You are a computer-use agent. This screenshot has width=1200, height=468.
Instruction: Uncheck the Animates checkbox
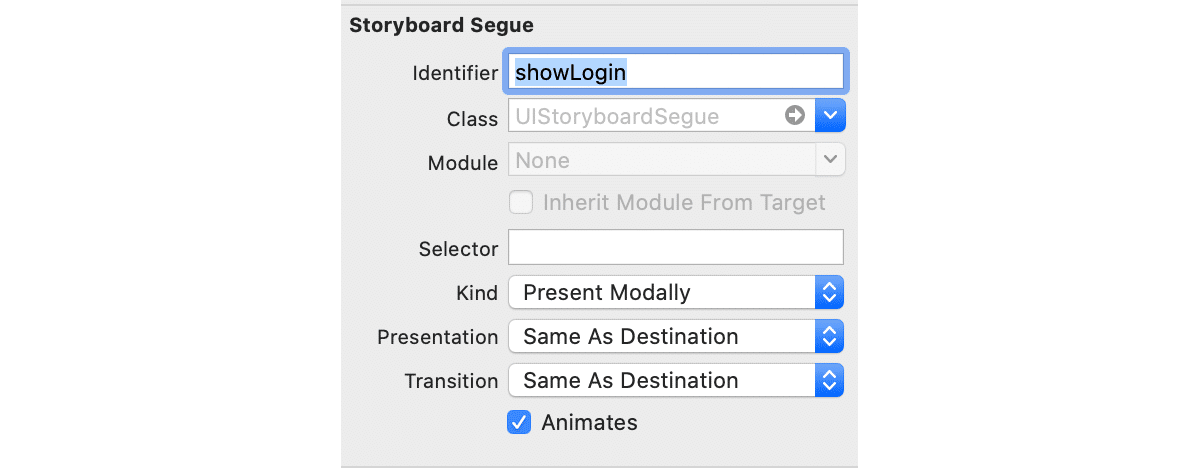point(519,422)
